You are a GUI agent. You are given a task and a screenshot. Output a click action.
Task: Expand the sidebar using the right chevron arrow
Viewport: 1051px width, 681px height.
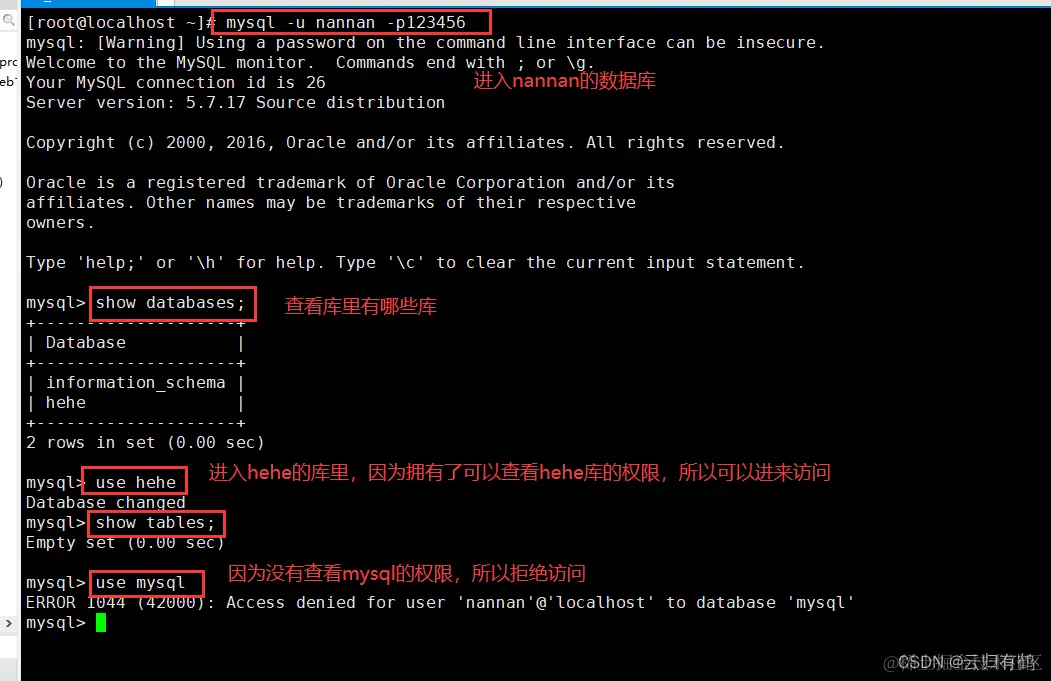8,623
